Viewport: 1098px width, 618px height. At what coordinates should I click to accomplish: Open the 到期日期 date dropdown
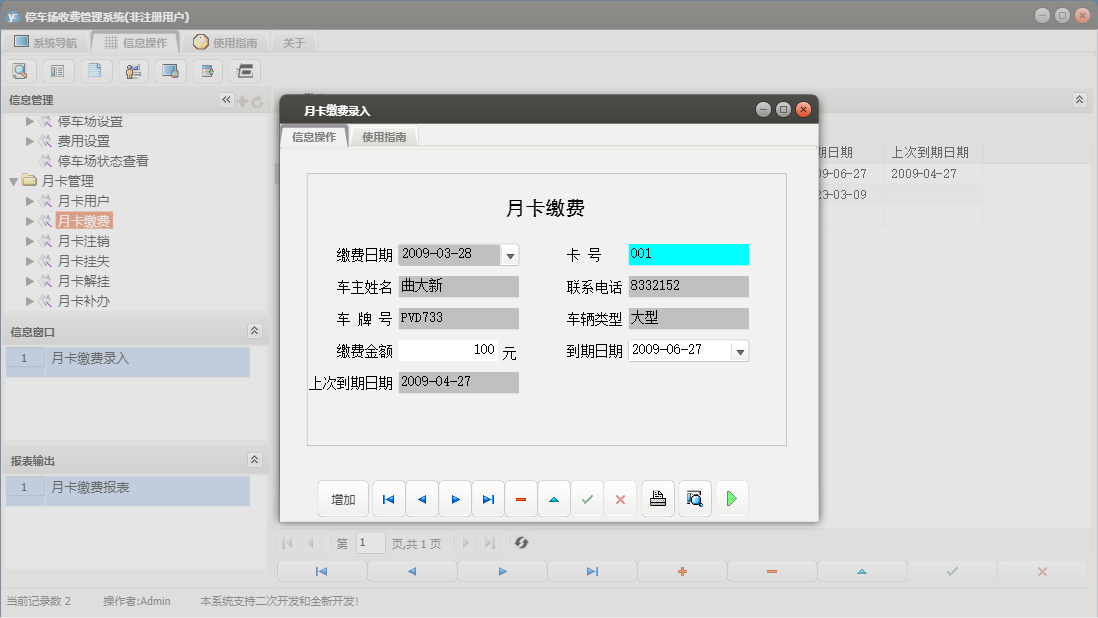(740, 350)
